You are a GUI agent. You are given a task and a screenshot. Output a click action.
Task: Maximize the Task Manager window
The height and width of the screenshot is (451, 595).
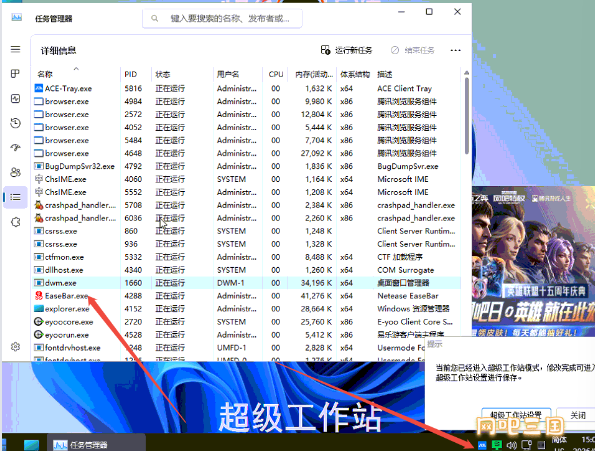(x=429, y=12)
